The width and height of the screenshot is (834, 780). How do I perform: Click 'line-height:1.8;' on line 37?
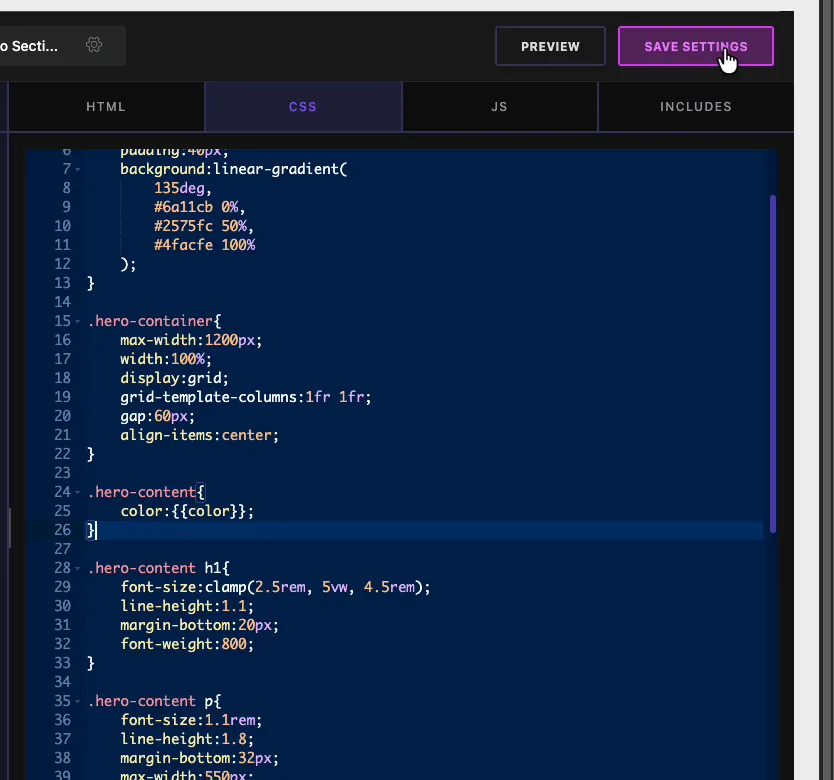pos(187,740)
